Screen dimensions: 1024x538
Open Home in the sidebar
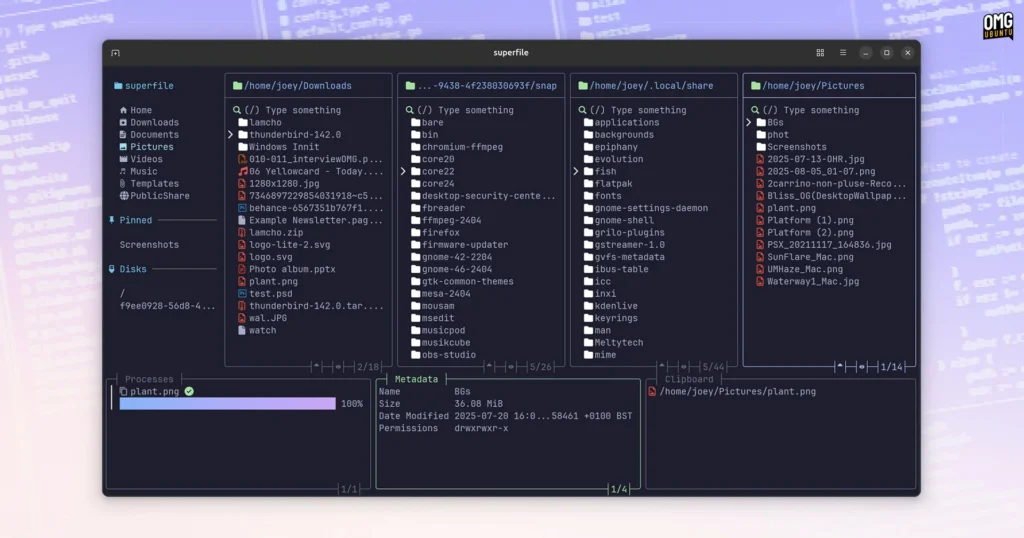click(136, 110)
